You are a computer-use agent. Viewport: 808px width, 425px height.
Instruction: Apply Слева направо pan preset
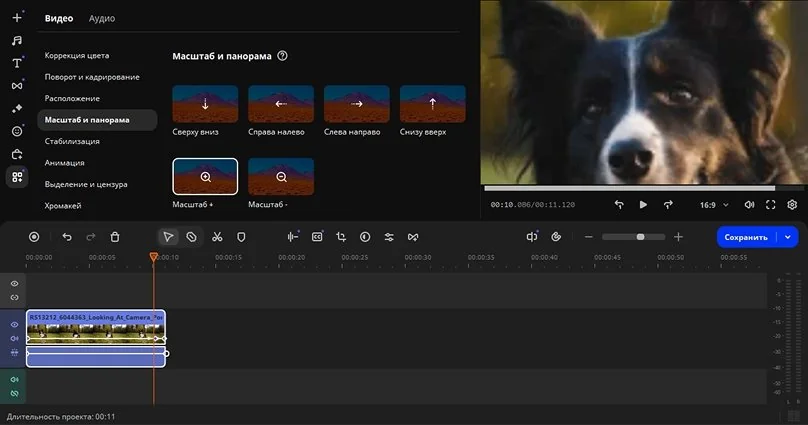tap(357, 104)
